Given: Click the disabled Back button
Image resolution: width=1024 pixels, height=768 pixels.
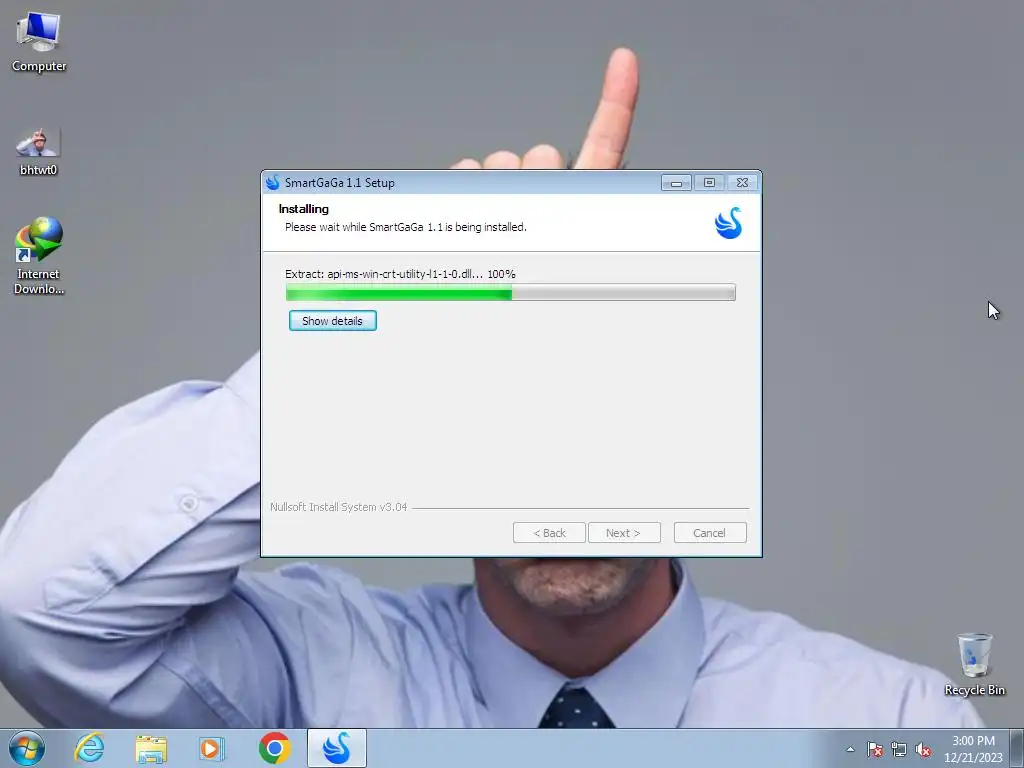Looking at the screenshot, I should [x=549, y=533].
